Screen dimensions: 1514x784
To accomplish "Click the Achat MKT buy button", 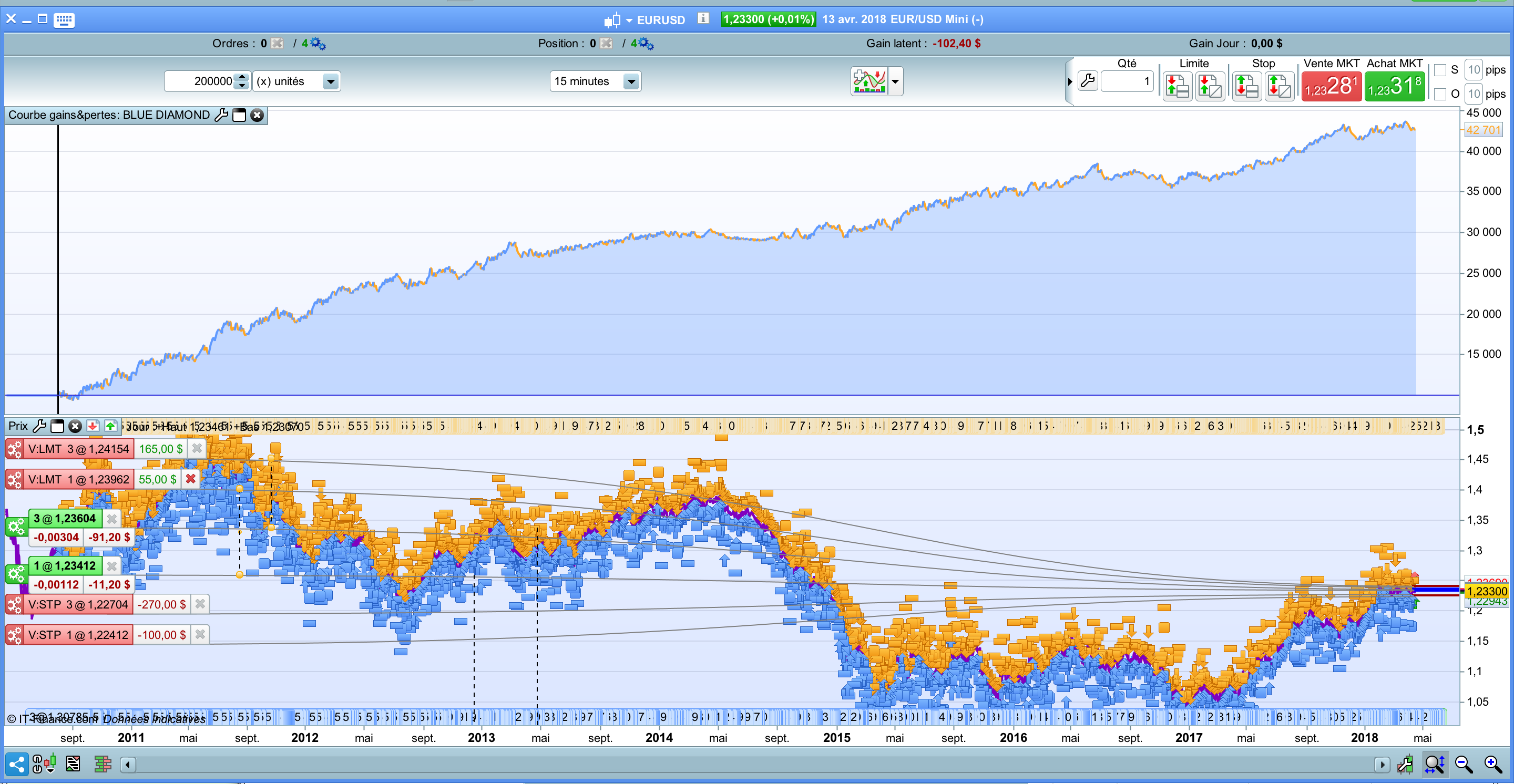I will click(1394, 86).
